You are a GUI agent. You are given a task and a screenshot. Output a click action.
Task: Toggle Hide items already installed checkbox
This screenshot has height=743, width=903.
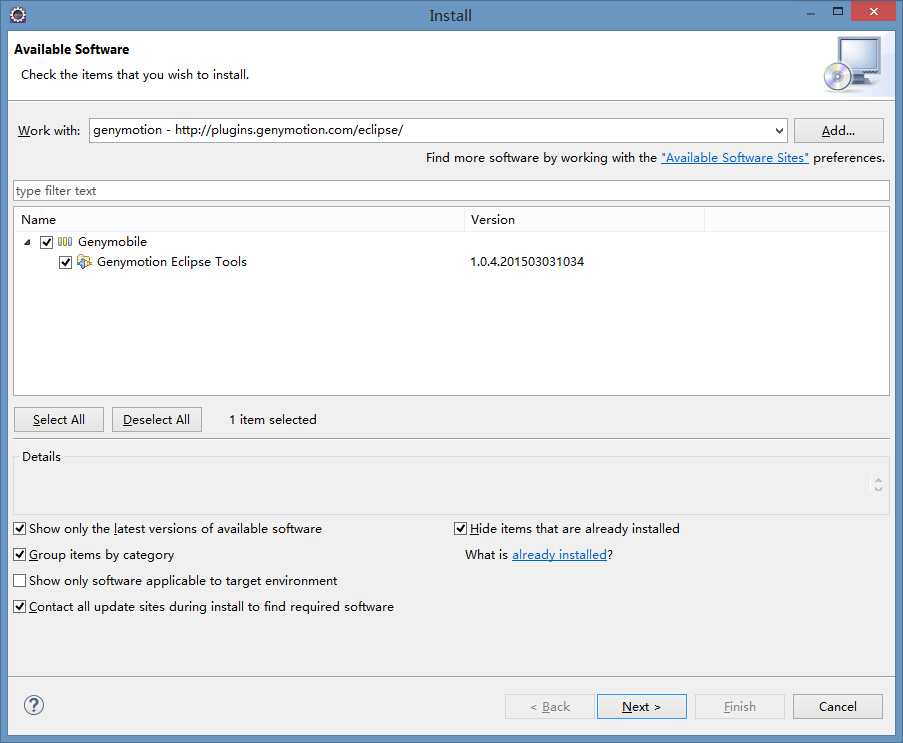pos(460,529)
